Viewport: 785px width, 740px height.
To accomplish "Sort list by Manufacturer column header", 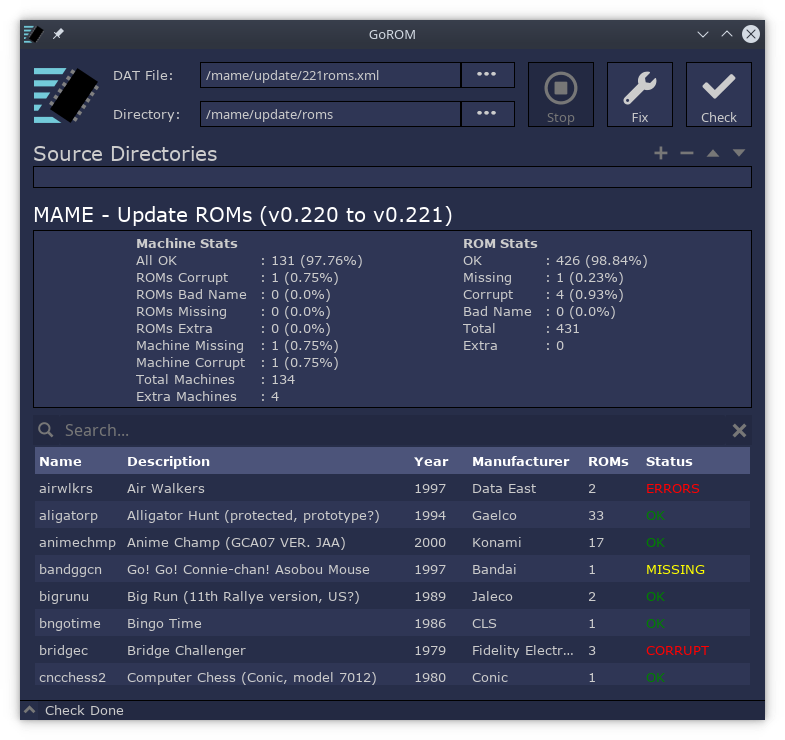I will pyautogui.click(x=520, y=461).
